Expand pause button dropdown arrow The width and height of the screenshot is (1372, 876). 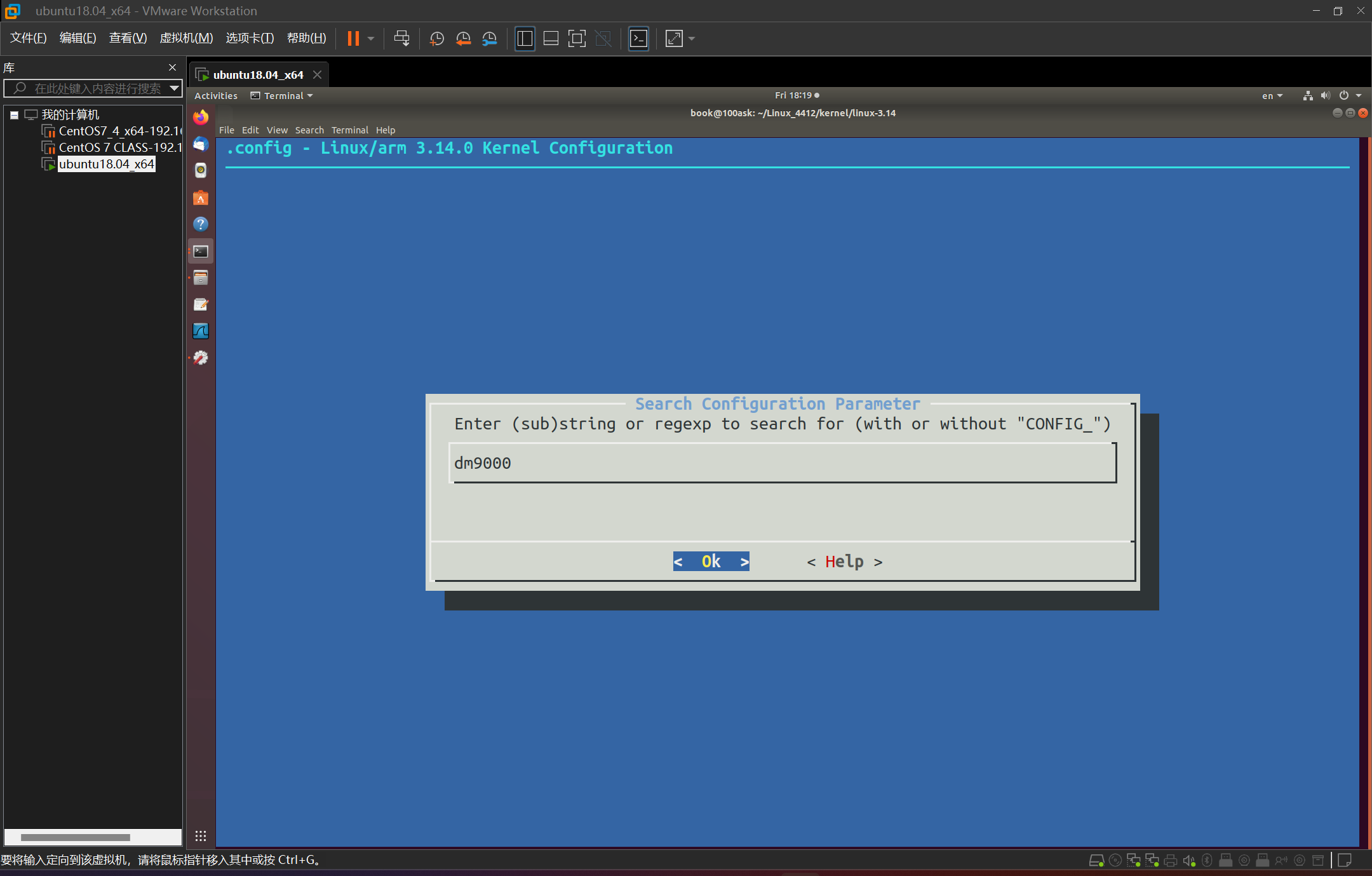coord(371,39)
